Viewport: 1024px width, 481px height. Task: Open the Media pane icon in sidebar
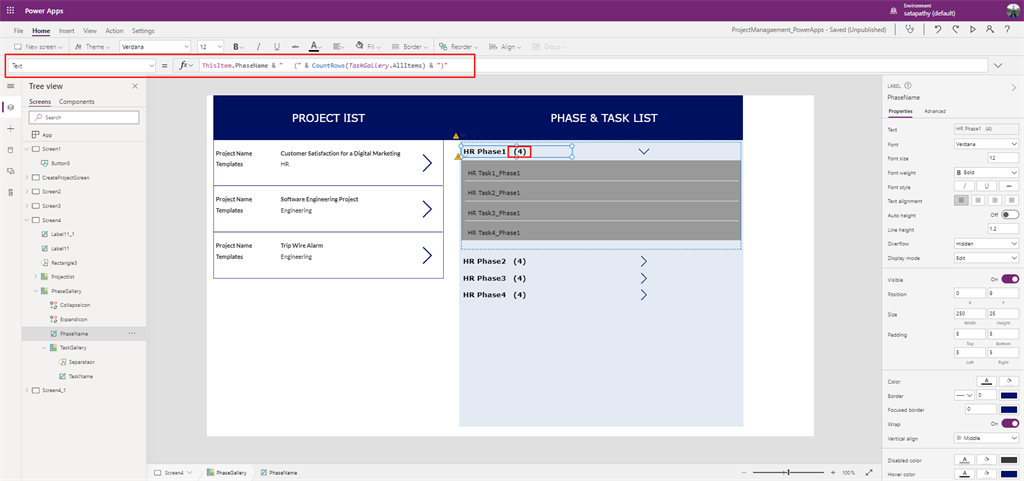click(x=10, y=171)
